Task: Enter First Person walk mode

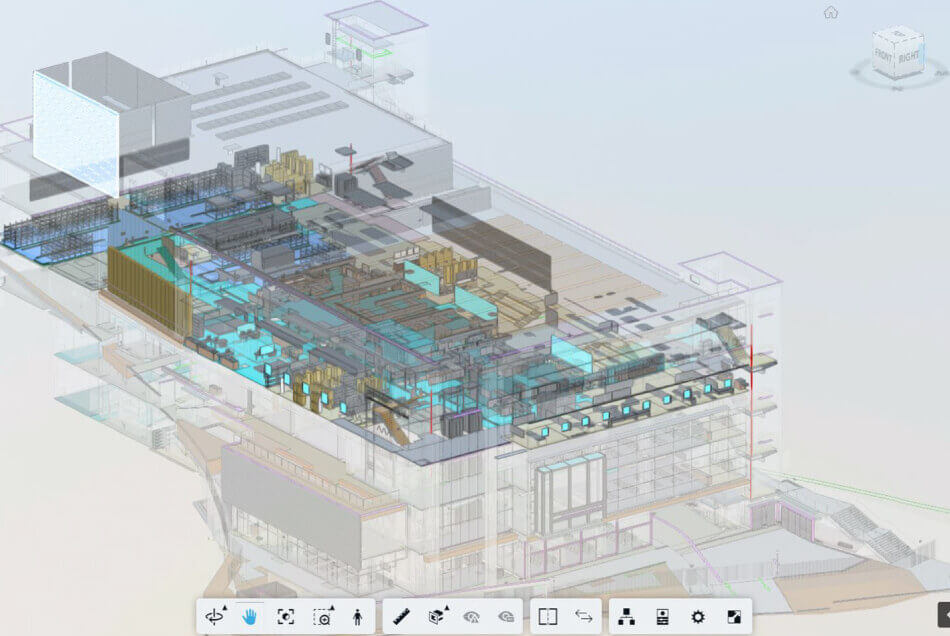Action: (x=359, y=617)
